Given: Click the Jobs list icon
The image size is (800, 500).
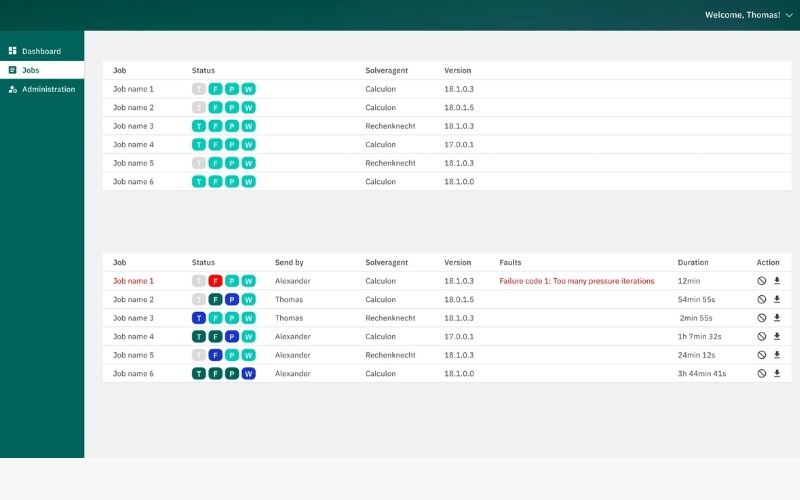Looking at the screenshot, I should coord(13,70).
